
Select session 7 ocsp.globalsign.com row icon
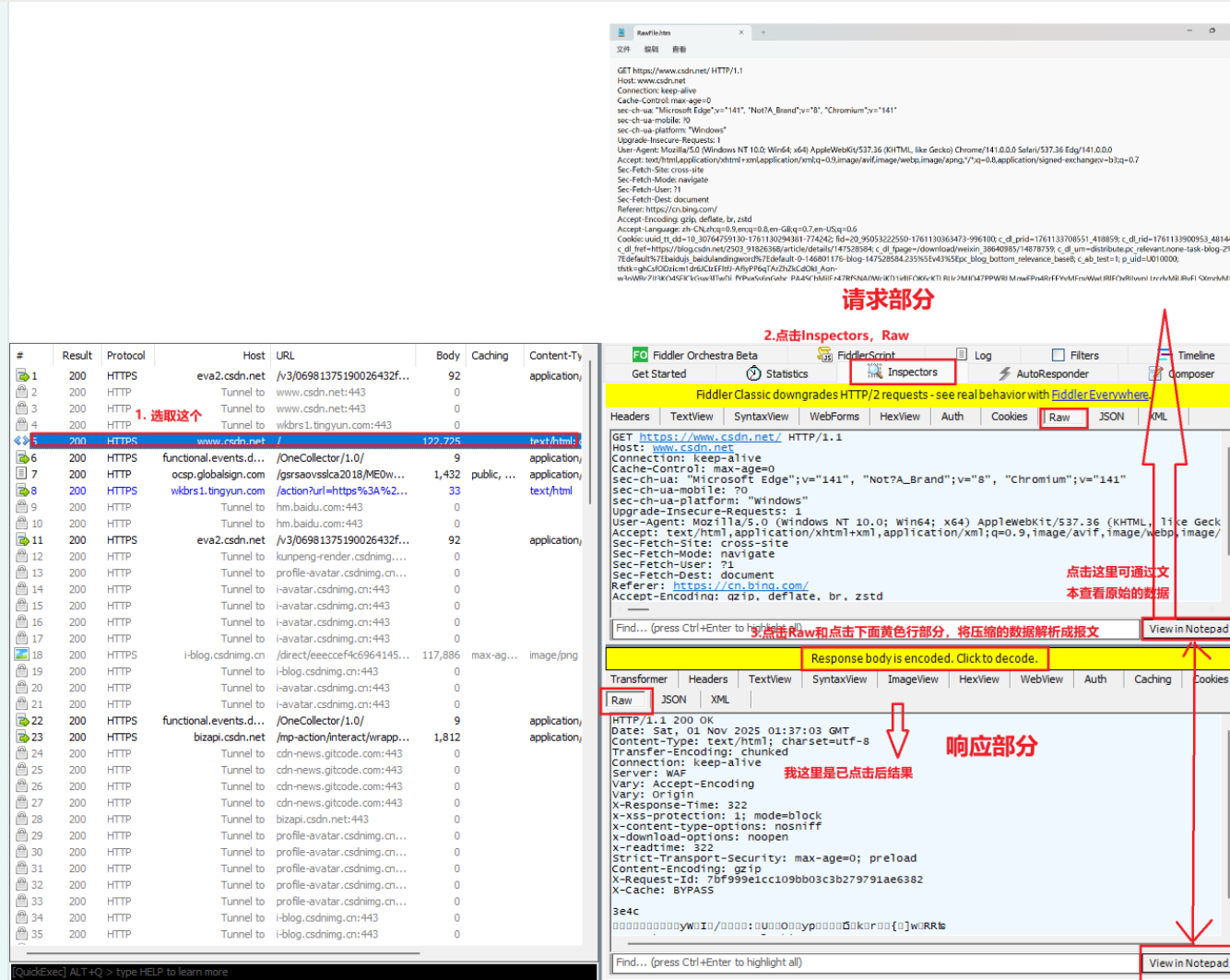point(22,474)
